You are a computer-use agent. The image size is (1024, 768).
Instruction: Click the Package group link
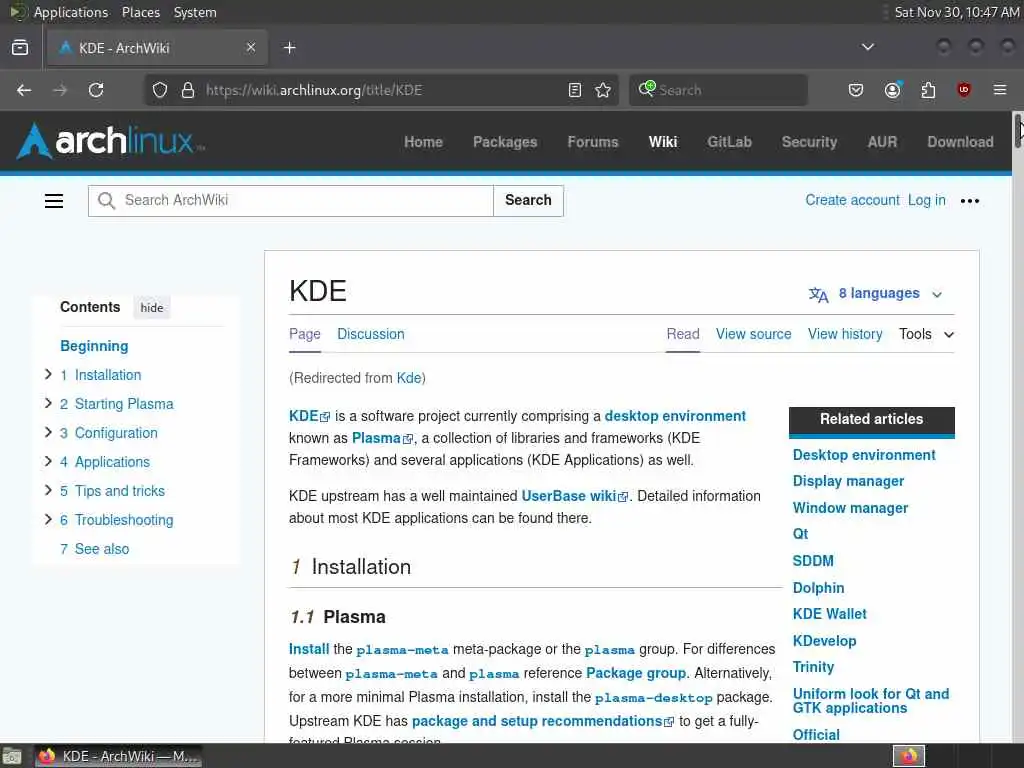636,673
